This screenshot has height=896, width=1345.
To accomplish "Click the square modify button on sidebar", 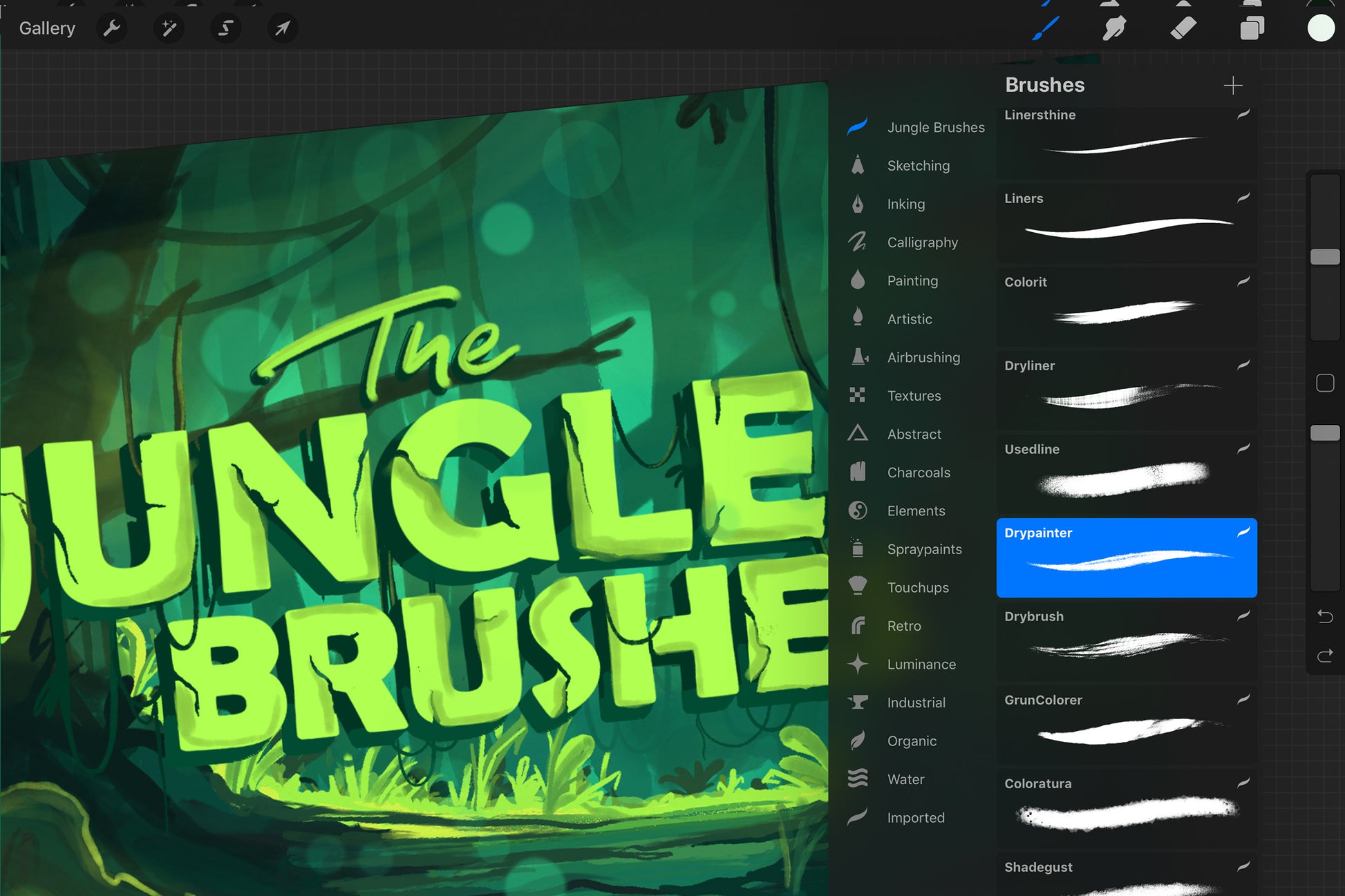I will 1324,383.
